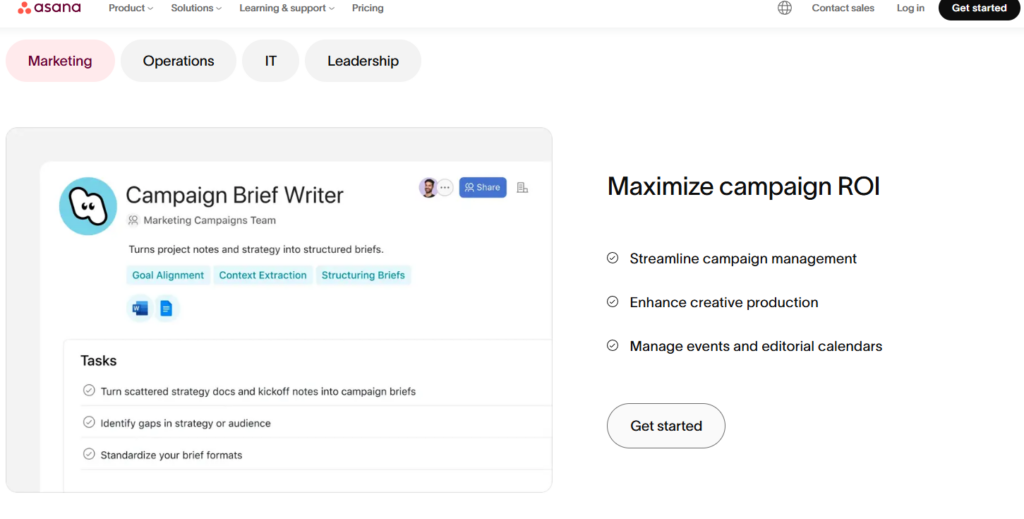This screenshot has height=519, width=1024.
Task: Click the Context Extraction tag
Action: coord(263,275)
